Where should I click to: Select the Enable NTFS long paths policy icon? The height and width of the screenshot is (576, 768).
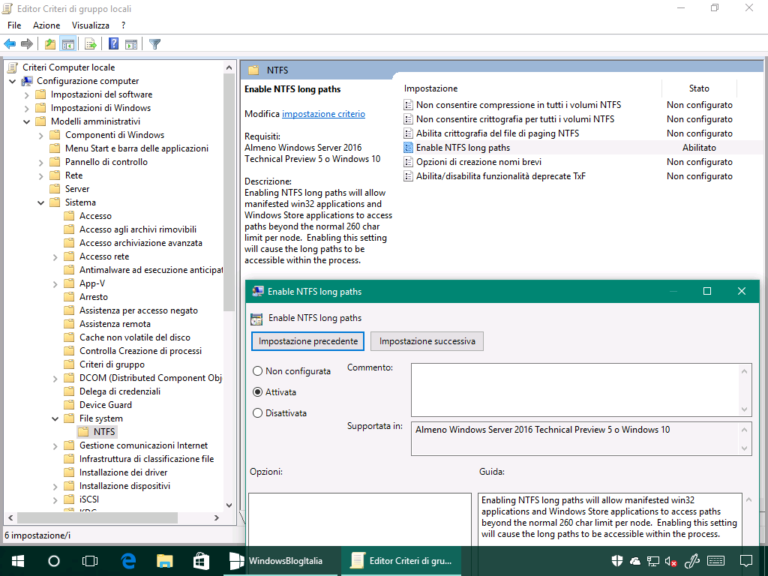point(408,147)
